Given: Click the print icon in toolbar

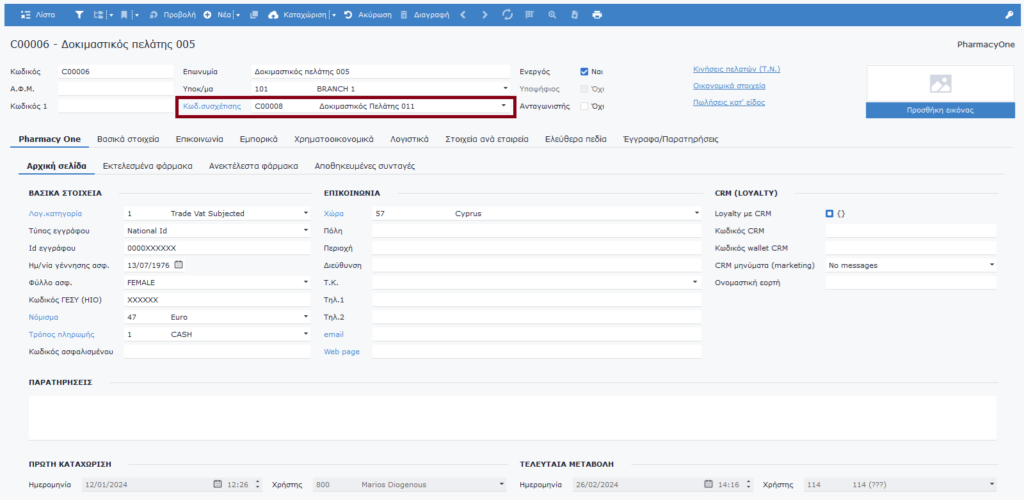Looking at the screenshot, I should tap(597, 15).
